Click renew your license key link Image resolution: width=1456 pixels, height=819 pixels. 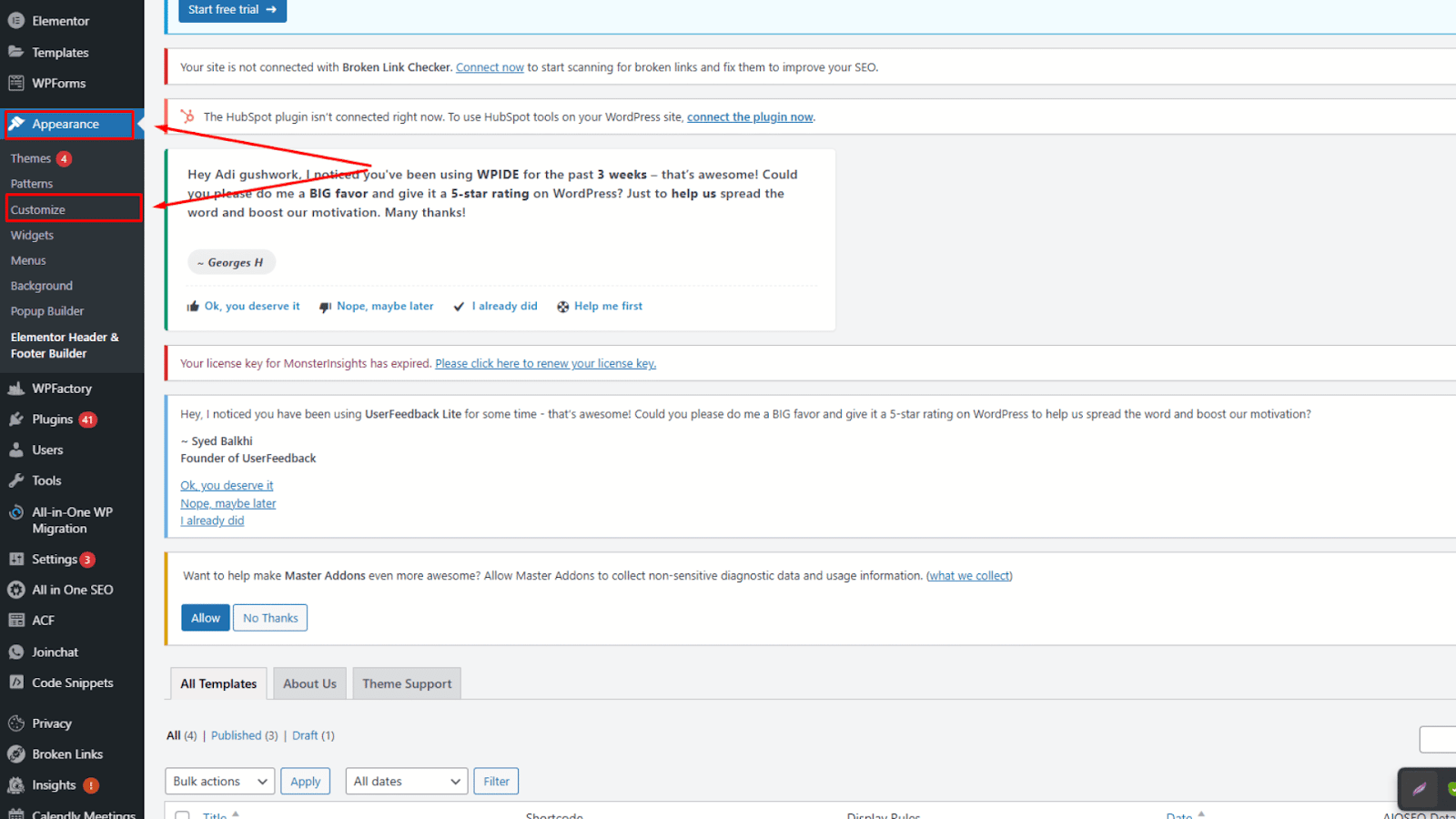click(x=545, y=363)
